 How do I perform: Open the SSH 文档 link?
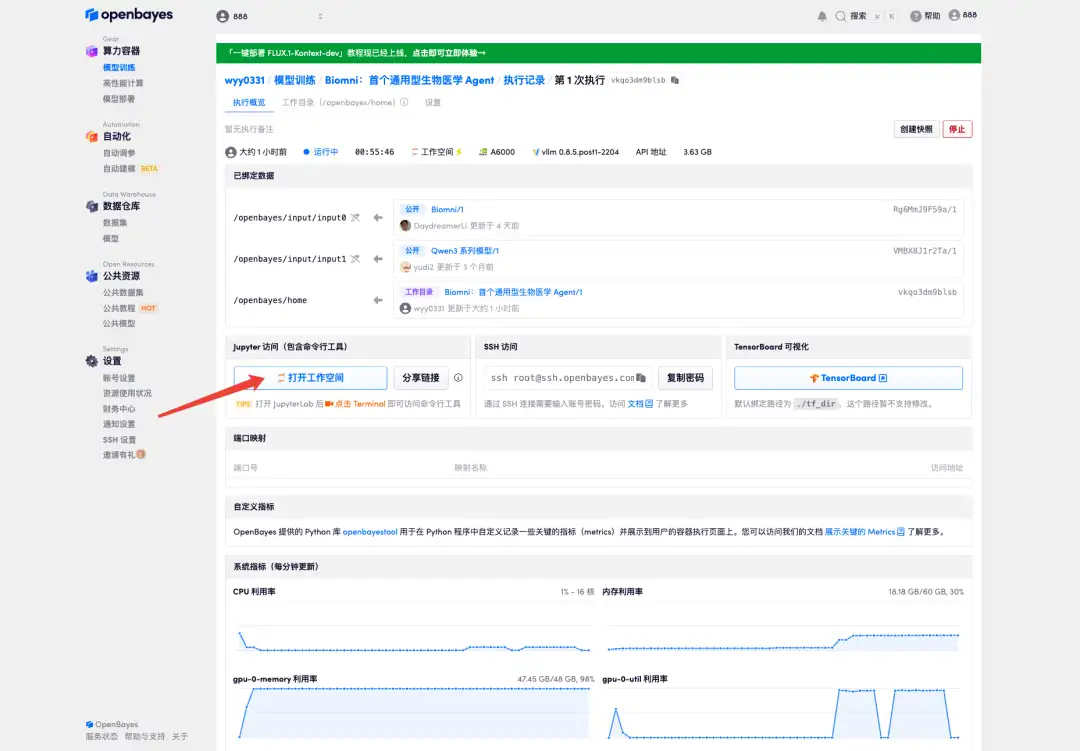[640, 404]
